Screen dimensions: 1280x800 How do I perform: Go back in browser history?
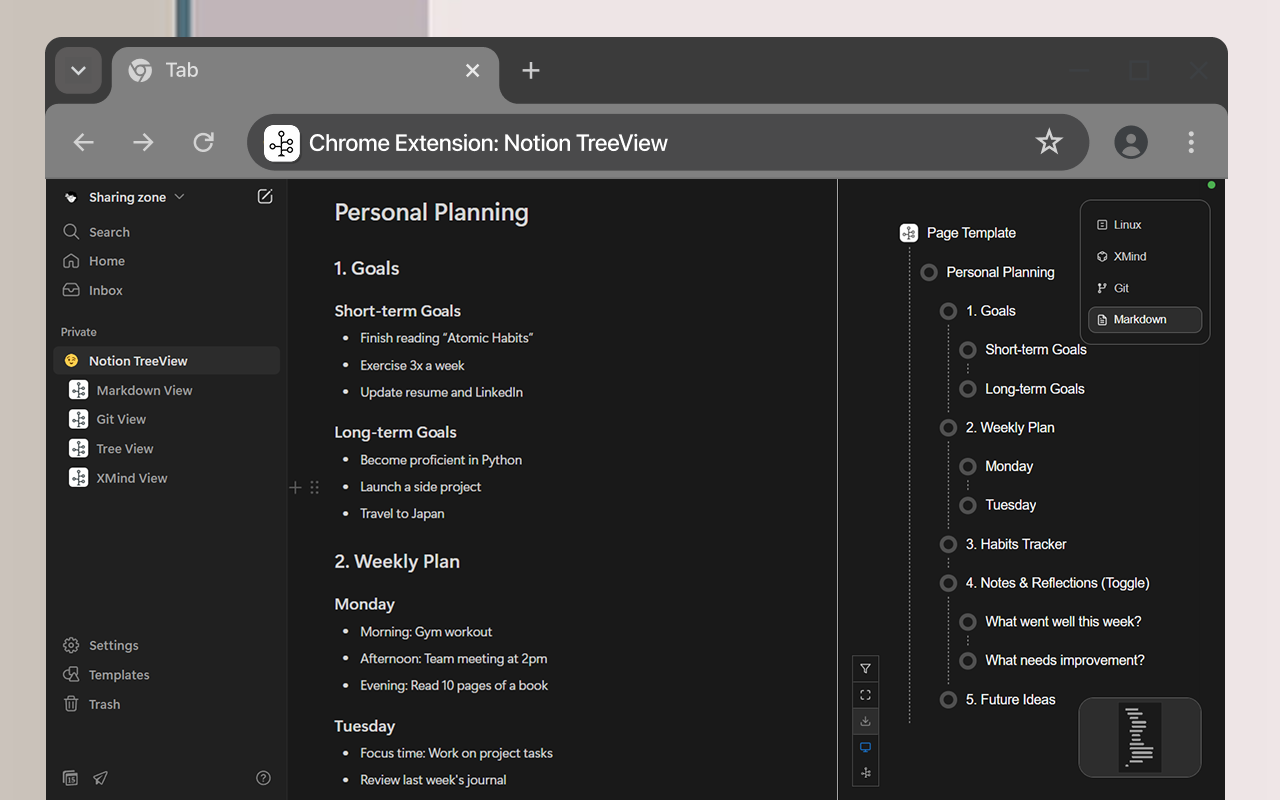[x=84, y=142]
